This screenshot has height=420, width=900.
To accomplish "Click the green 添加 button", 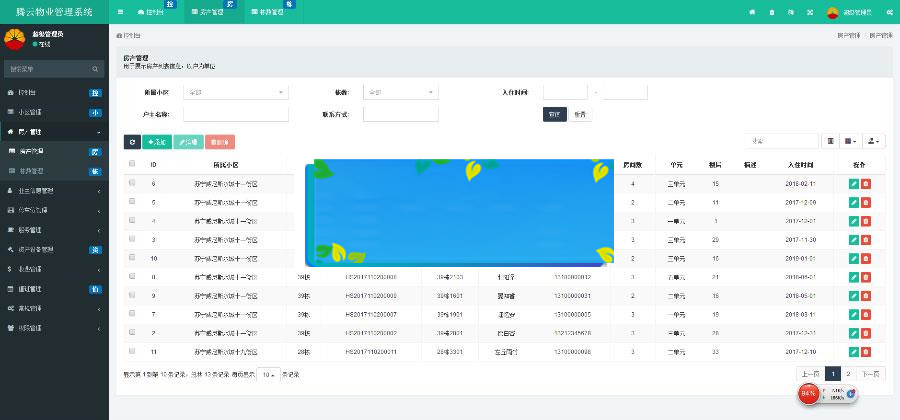I will (155, 142).
